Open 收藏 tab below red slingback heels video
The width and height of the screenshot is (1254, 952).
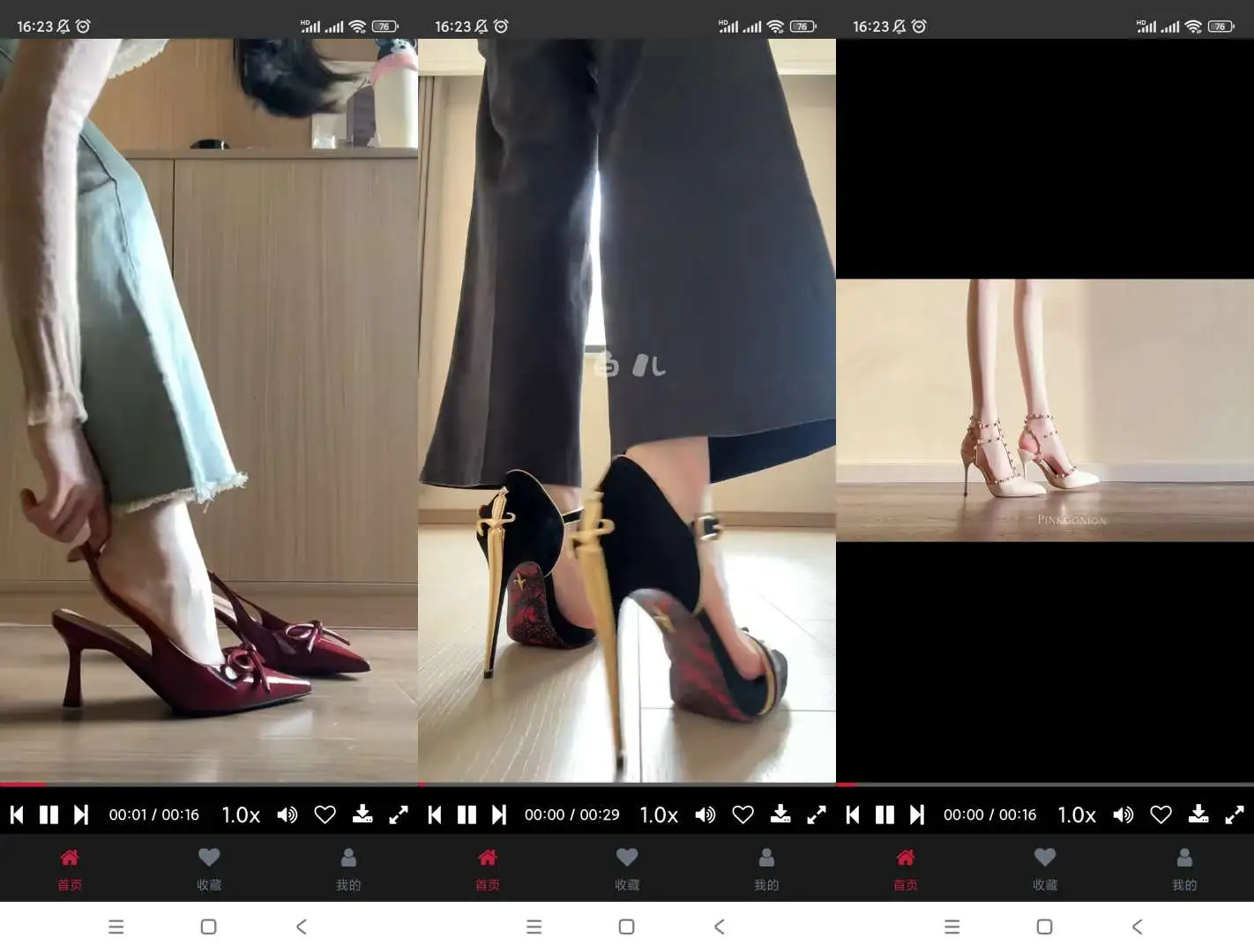pyautogui.click(x=209, y=869)
